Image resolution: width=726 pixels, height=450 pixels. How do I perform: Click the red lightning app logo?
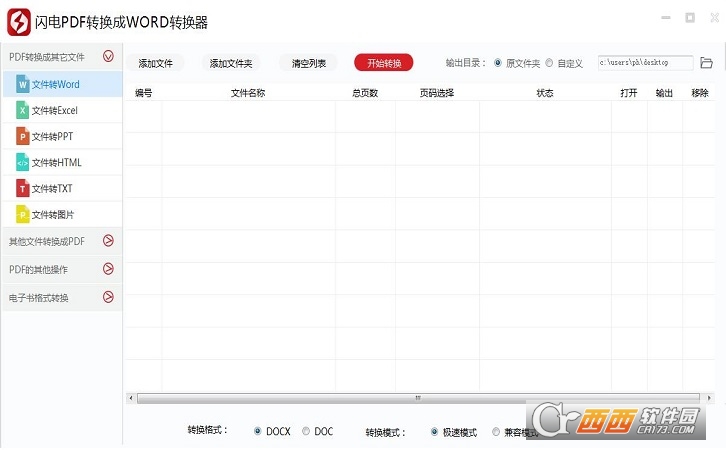(19, 22)
